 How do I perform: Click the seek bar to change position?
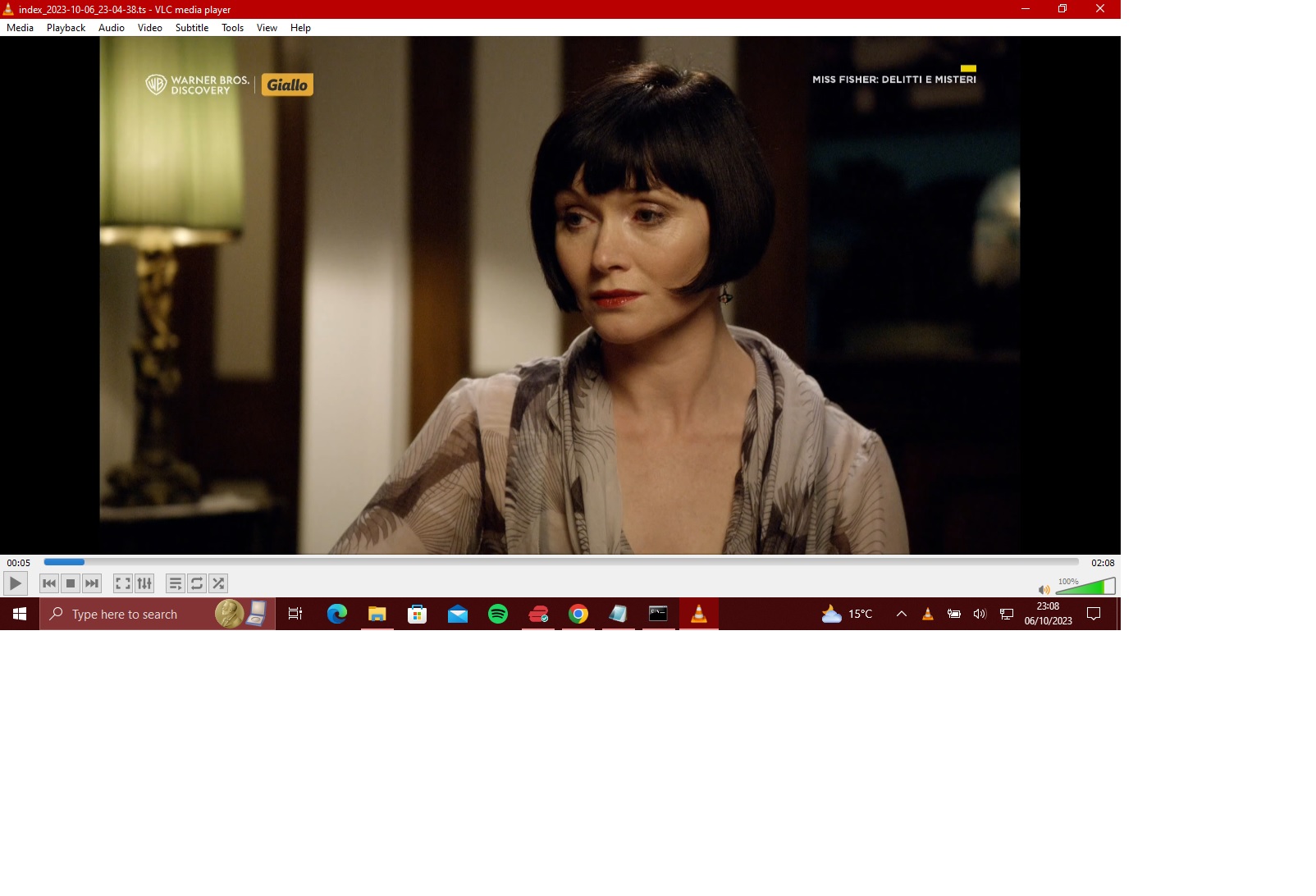(x=561, y=562)
